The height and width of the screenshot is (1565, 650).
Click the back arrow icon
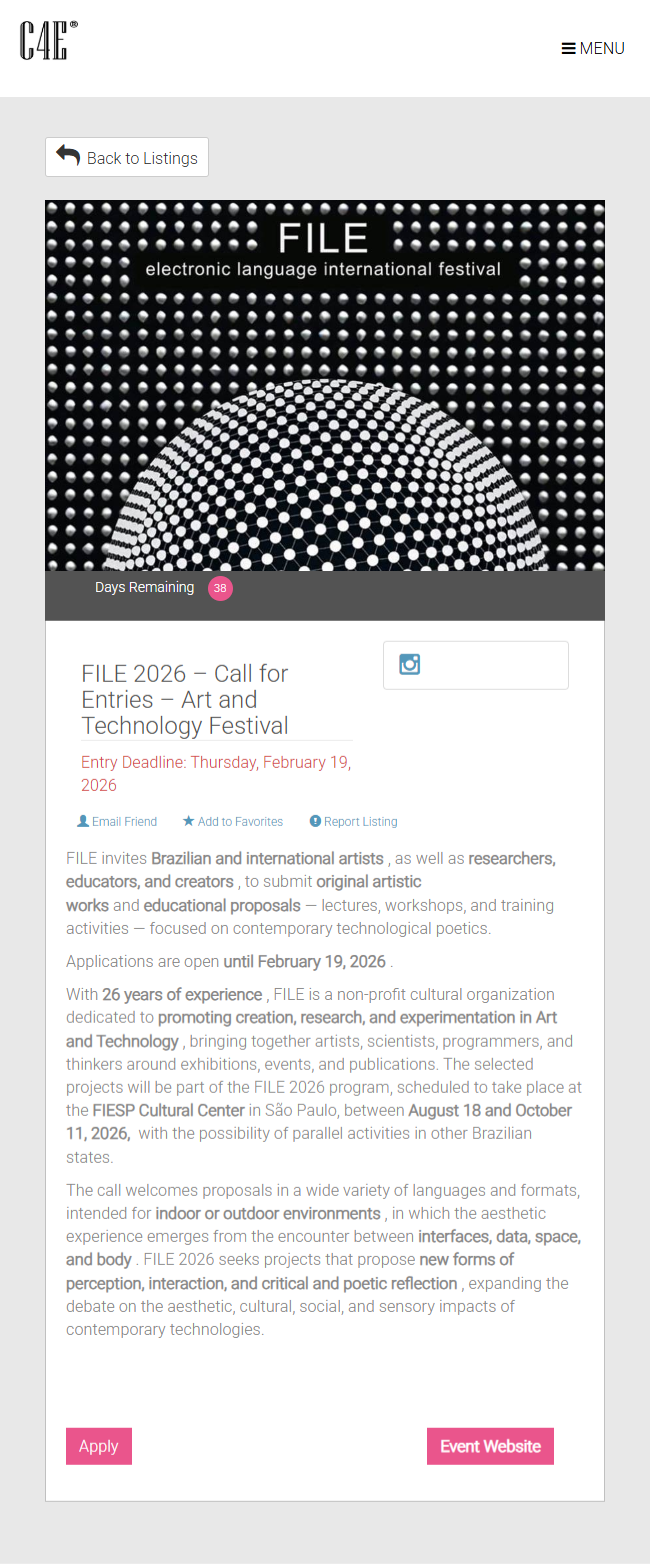[68, 156]
